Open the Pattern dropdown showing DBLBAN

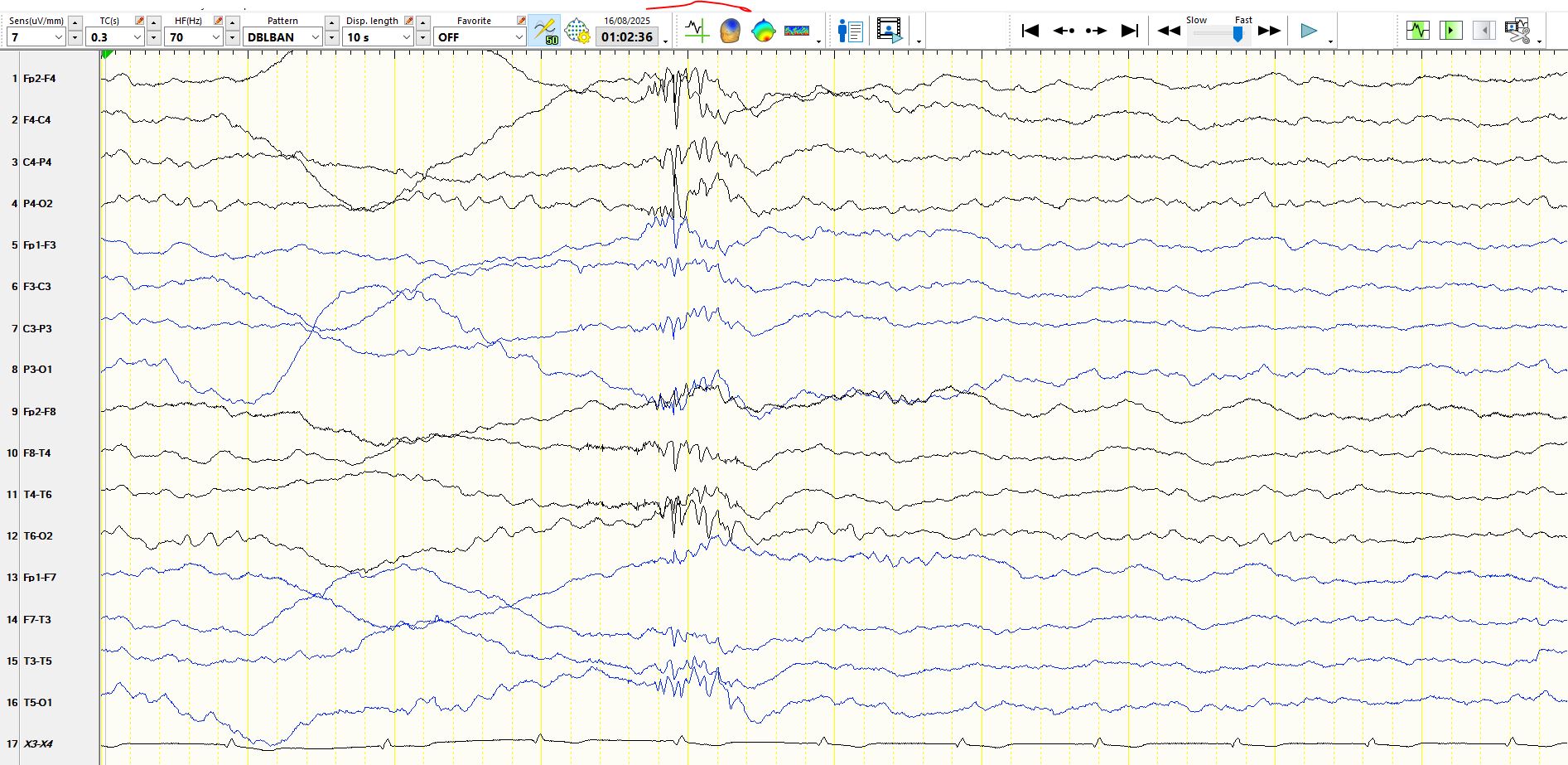(282, 37)
